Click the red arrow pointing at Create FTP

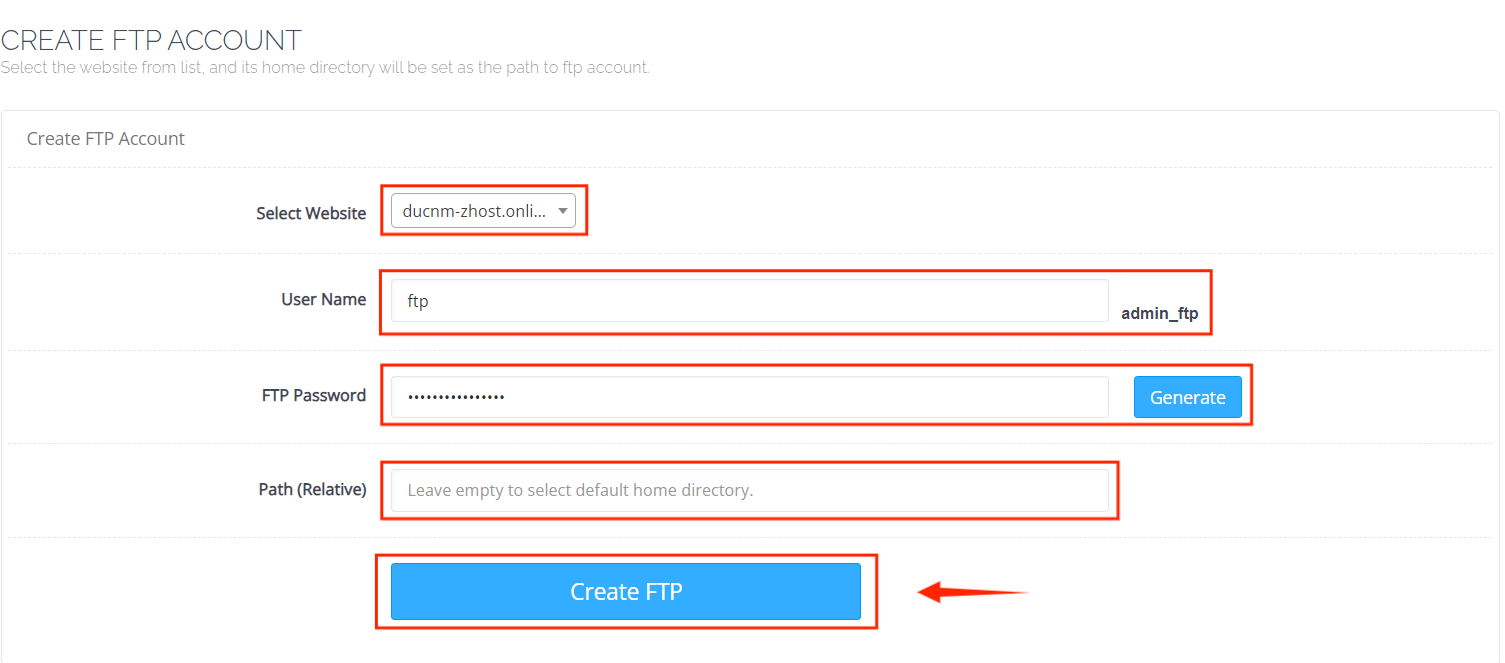[x=972, y=592]
